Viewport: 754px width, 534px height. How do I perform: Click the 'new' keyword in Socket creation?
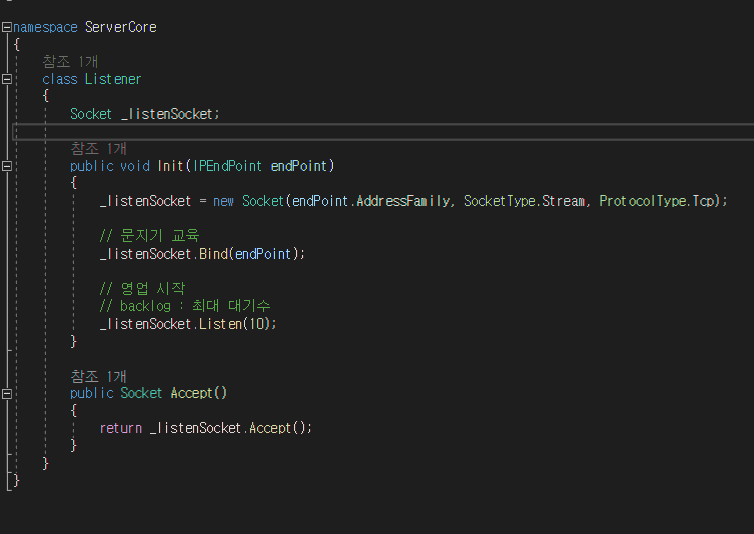tap(224, 201)
